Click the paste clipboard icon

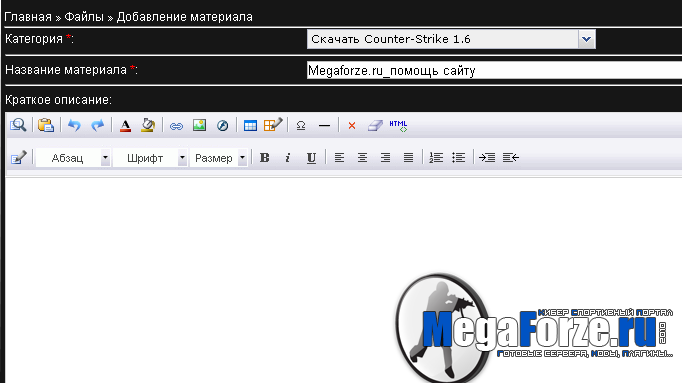coord(46,125)
